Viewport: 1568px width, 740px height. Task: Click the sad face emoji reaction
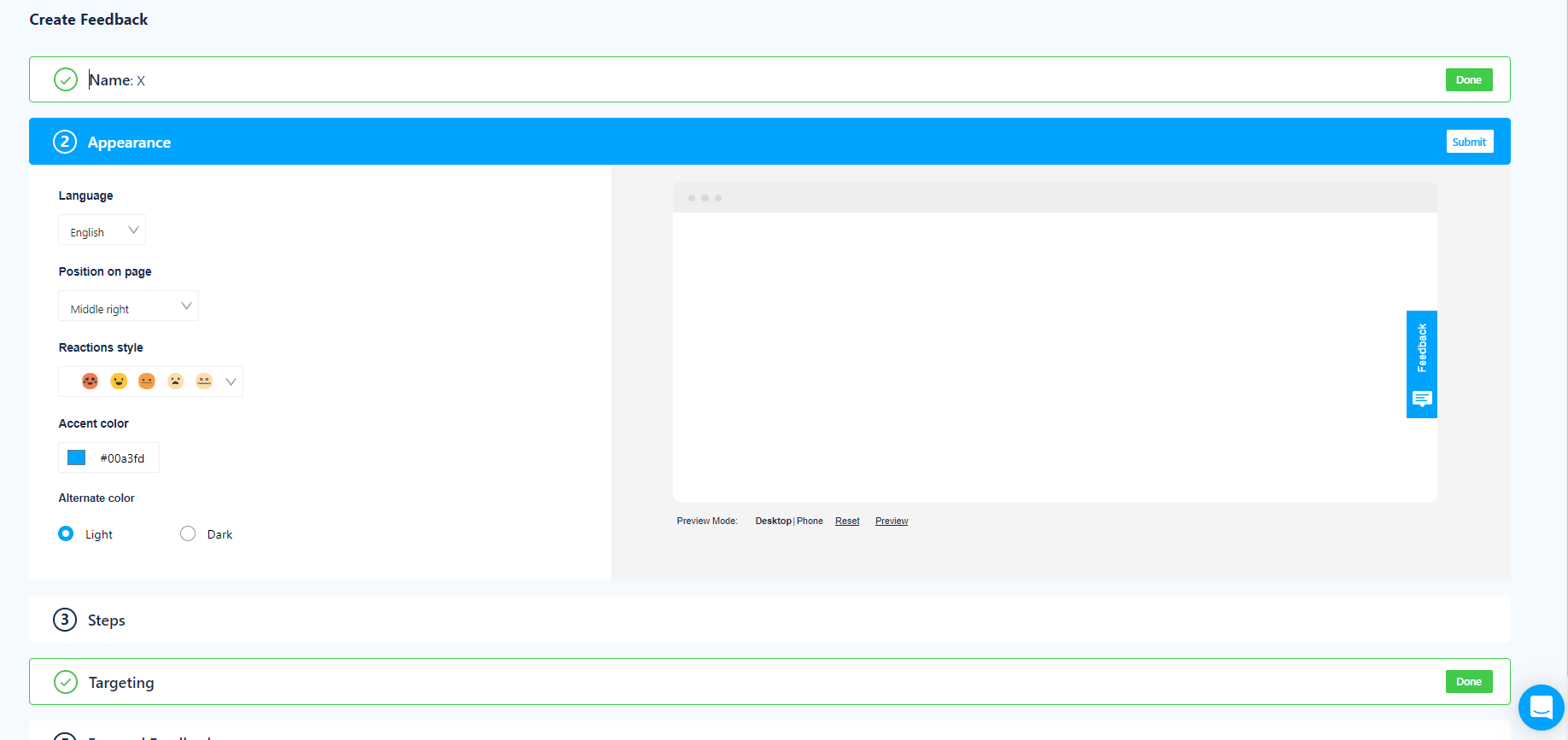[x=175, y=381]
